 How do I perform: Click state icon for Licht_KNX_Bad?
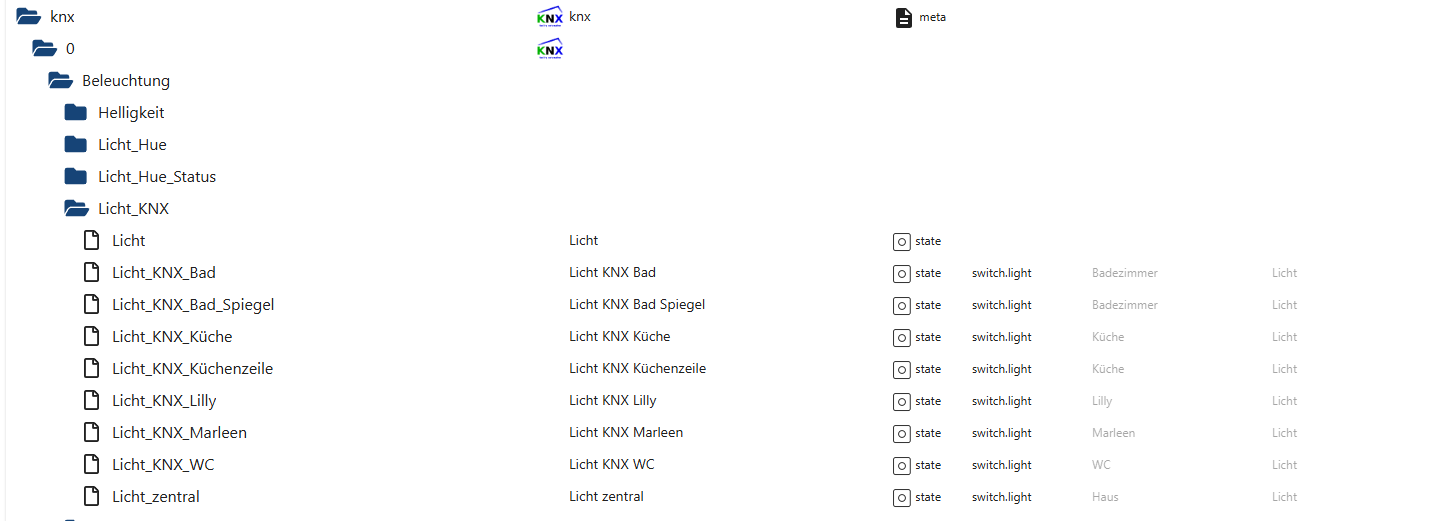coord(901,273)
